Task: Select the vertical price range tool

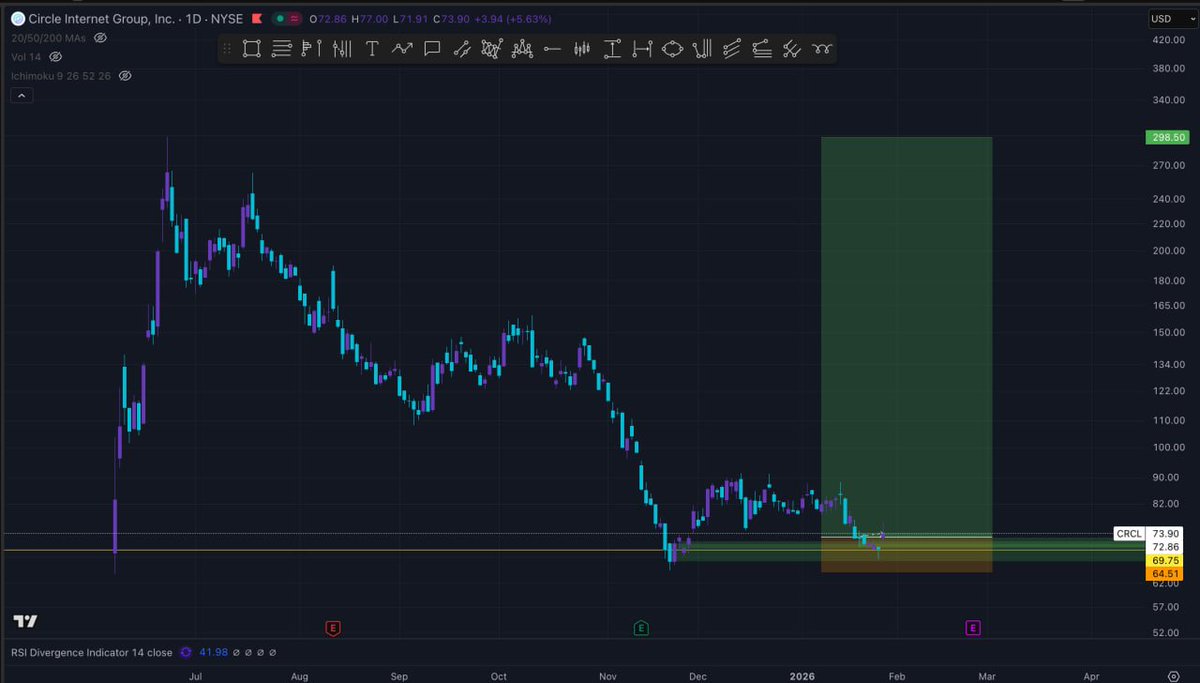Action: pos(612,48)
